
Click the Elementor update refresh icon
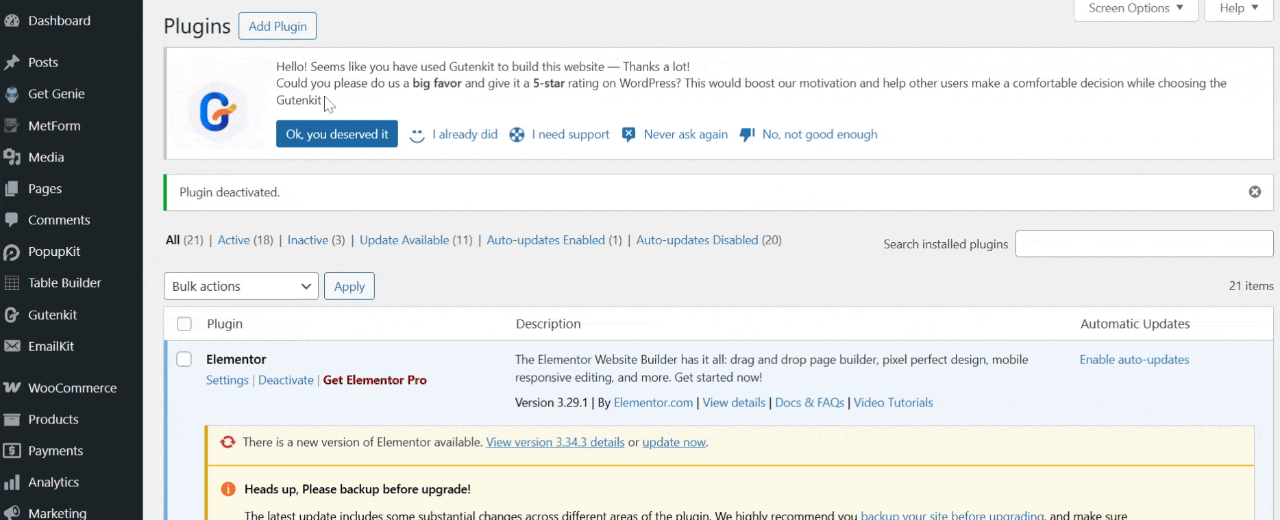point(228,442)
